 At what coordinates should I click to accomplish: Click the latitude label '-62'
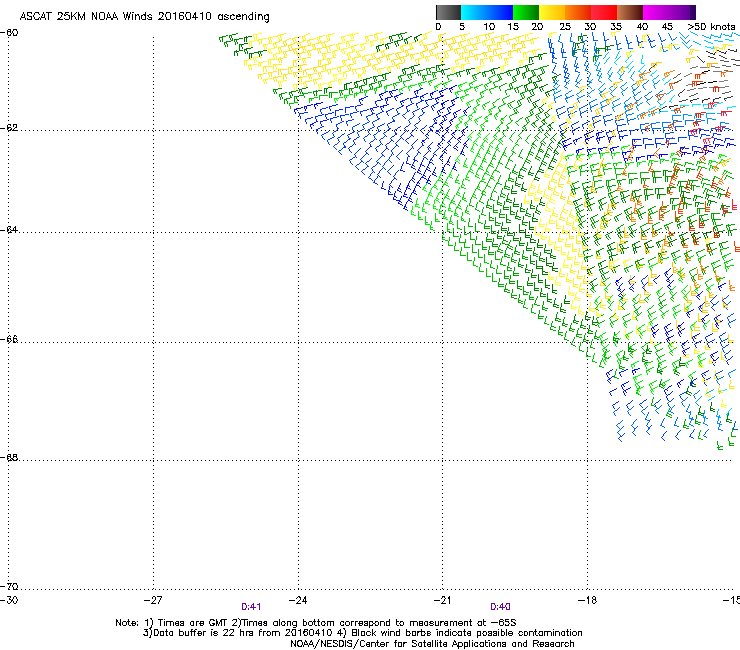coord(9,128)
